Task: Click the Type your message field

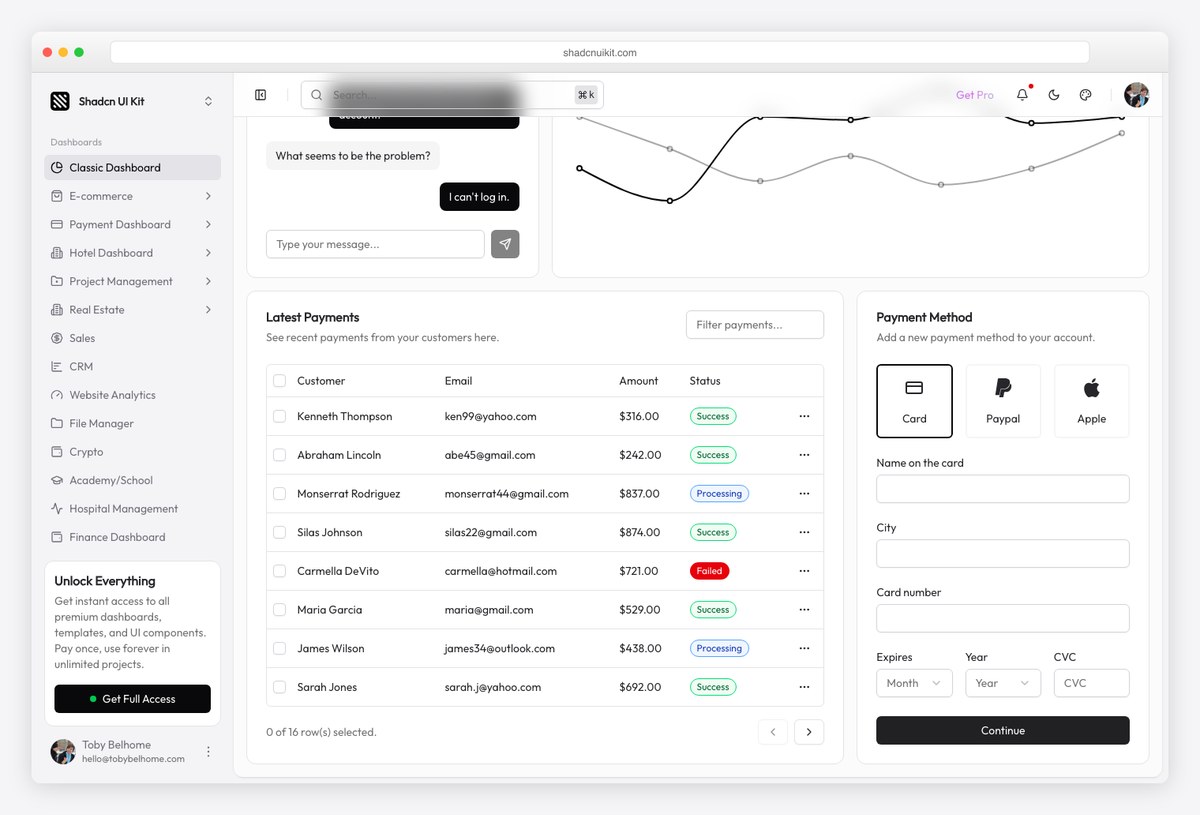Action: pyautogui.click(x=375, y=244)
